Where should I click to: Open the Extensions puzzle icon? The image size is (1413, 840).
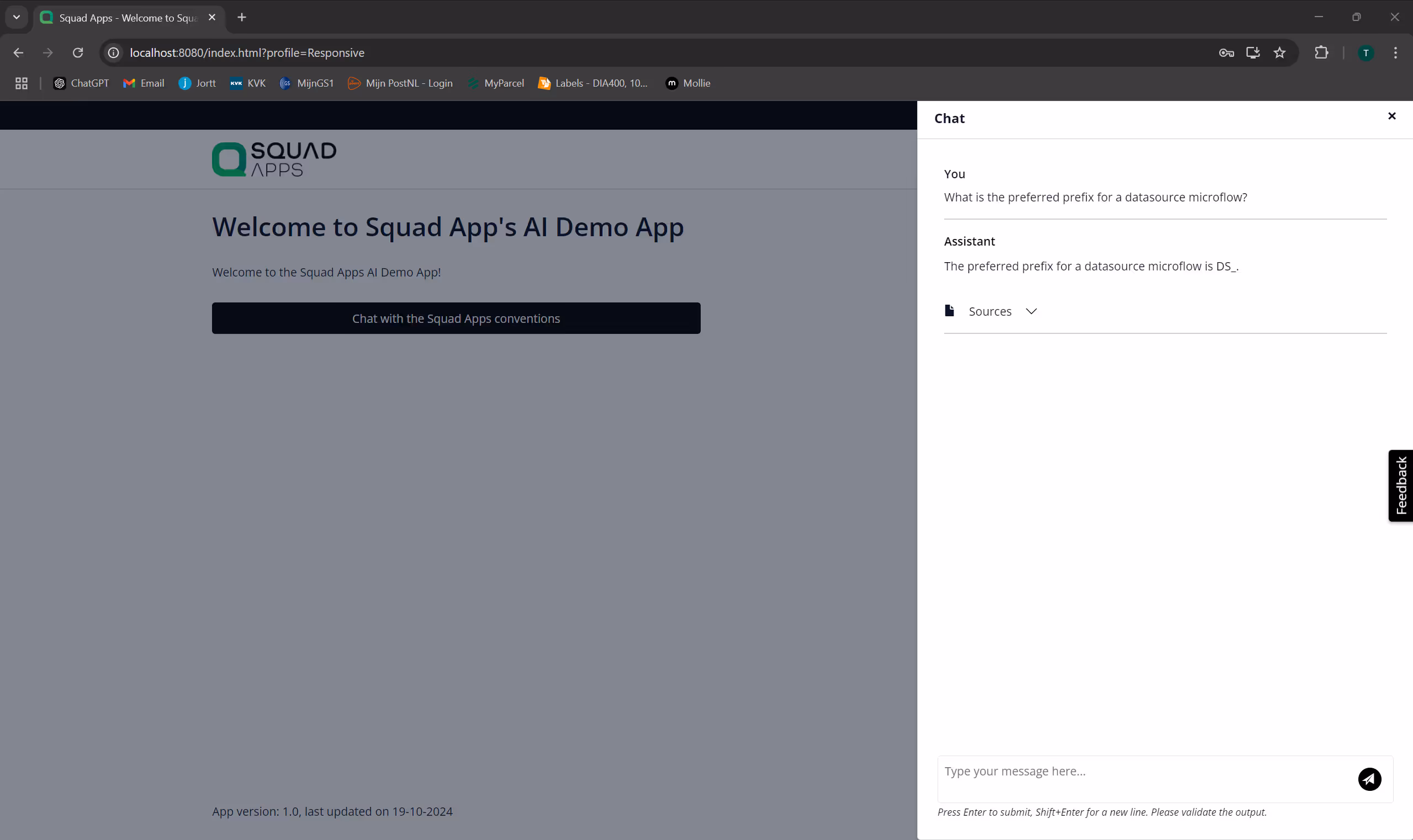point(1321,52)
